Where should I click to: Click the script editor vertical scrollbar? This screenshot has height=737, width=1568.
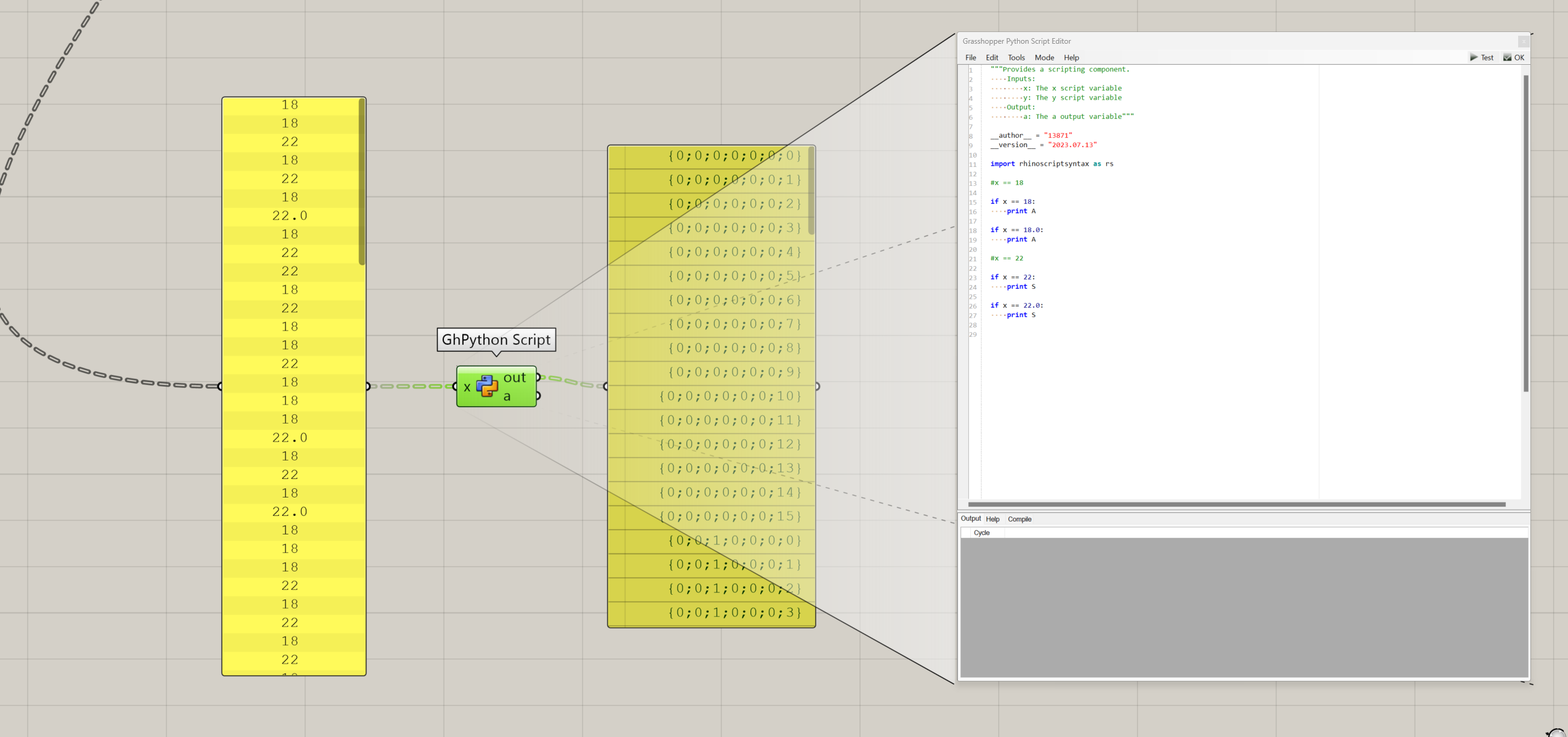[x=1526, y=234]
